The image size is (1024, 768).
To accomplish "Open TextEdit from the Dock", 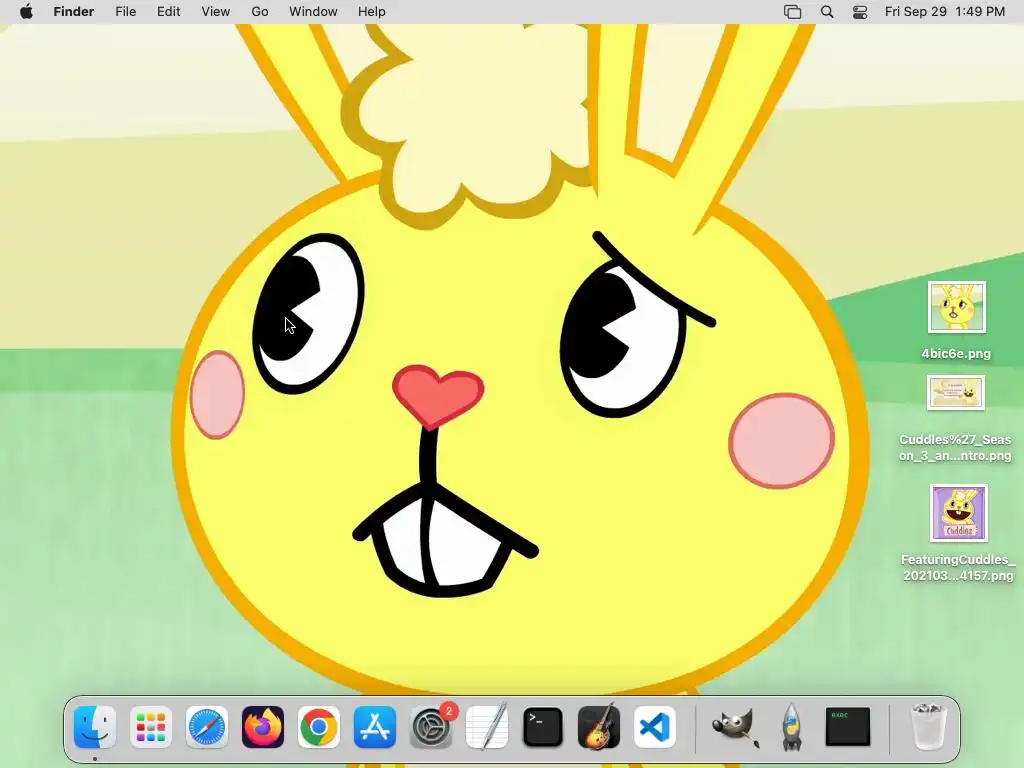I will pos(487,727).
